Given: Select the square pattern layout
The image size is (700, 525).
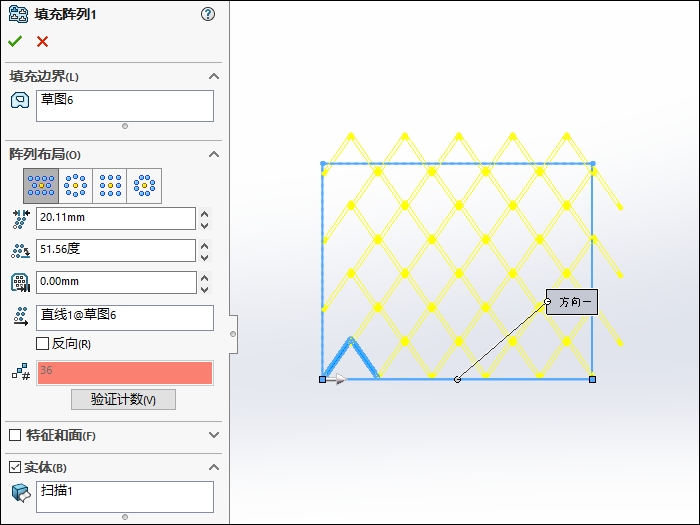Looking at the screenshot, I should (110, 186).
